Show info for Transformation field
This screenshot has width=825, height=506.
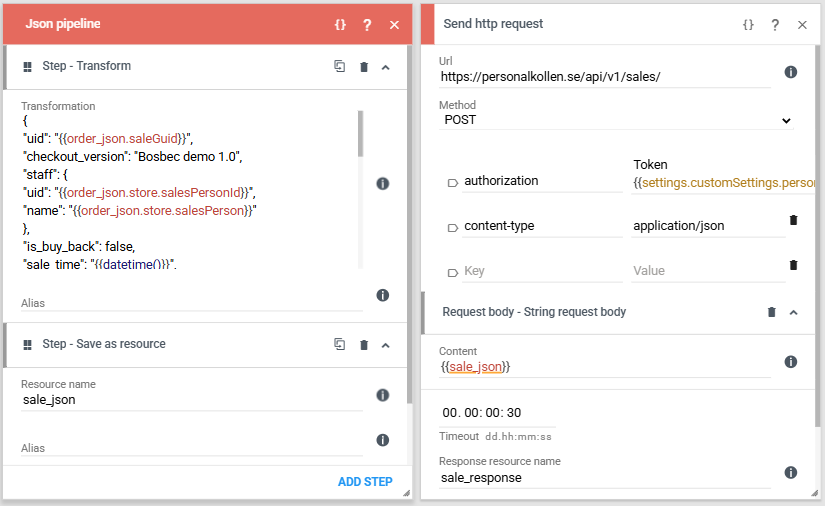(x=383, y=184)
